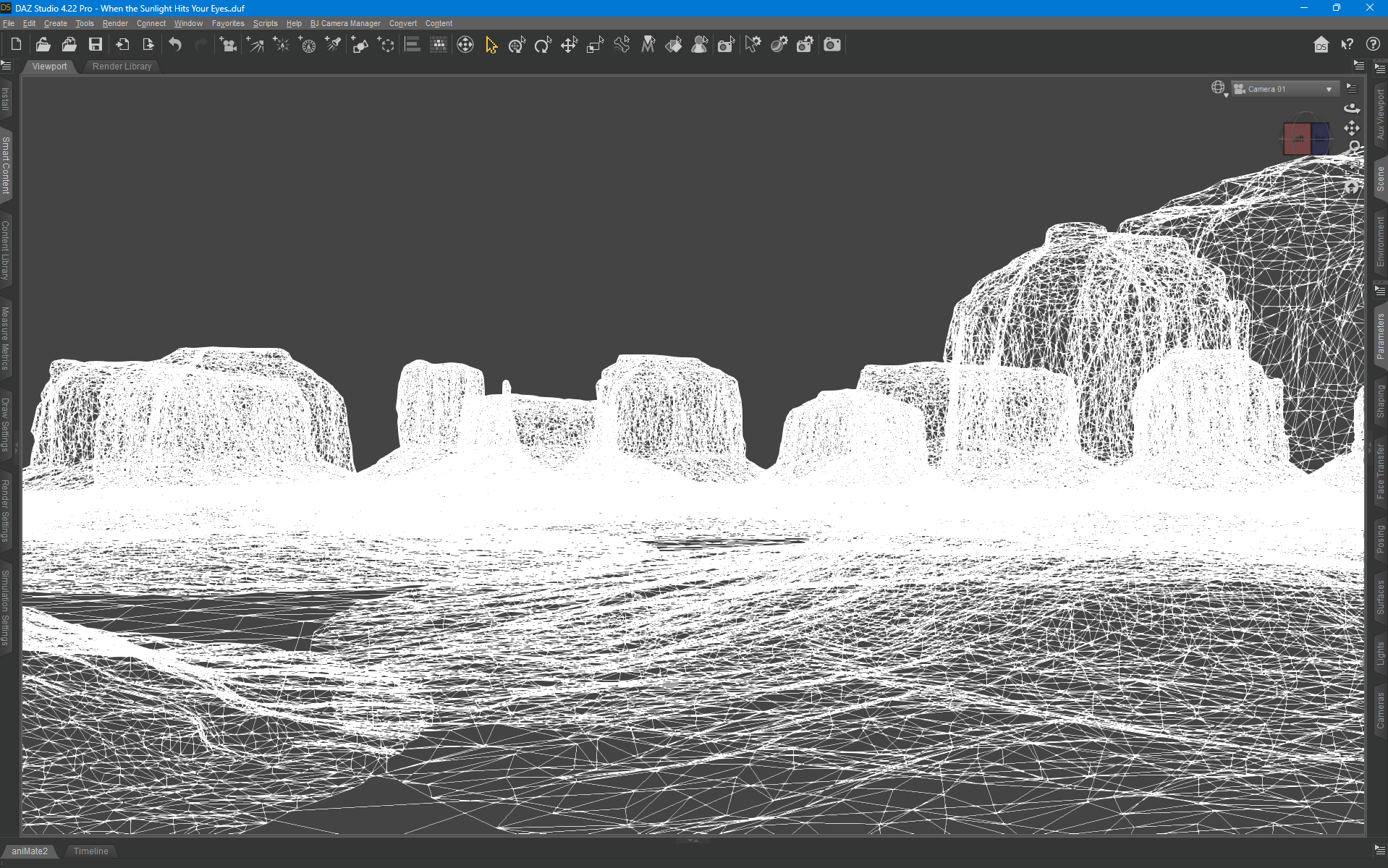Open the BJ Camera Manager menu

tap(345, 23)
